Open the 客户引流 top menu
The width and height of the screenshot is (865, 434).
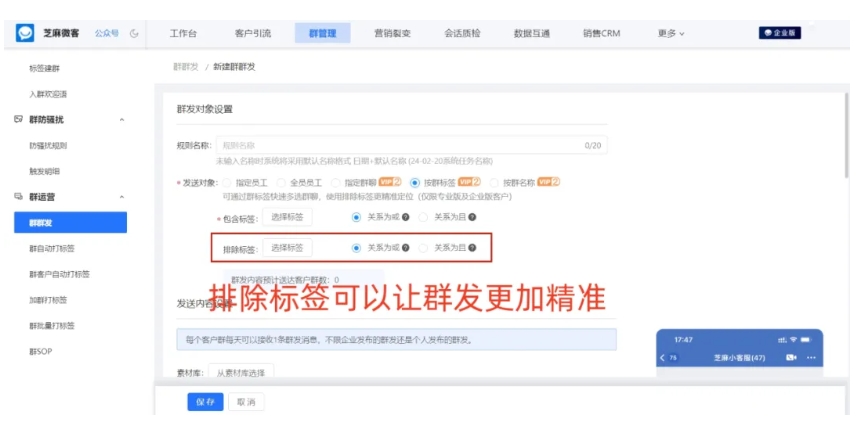(253, 34)
